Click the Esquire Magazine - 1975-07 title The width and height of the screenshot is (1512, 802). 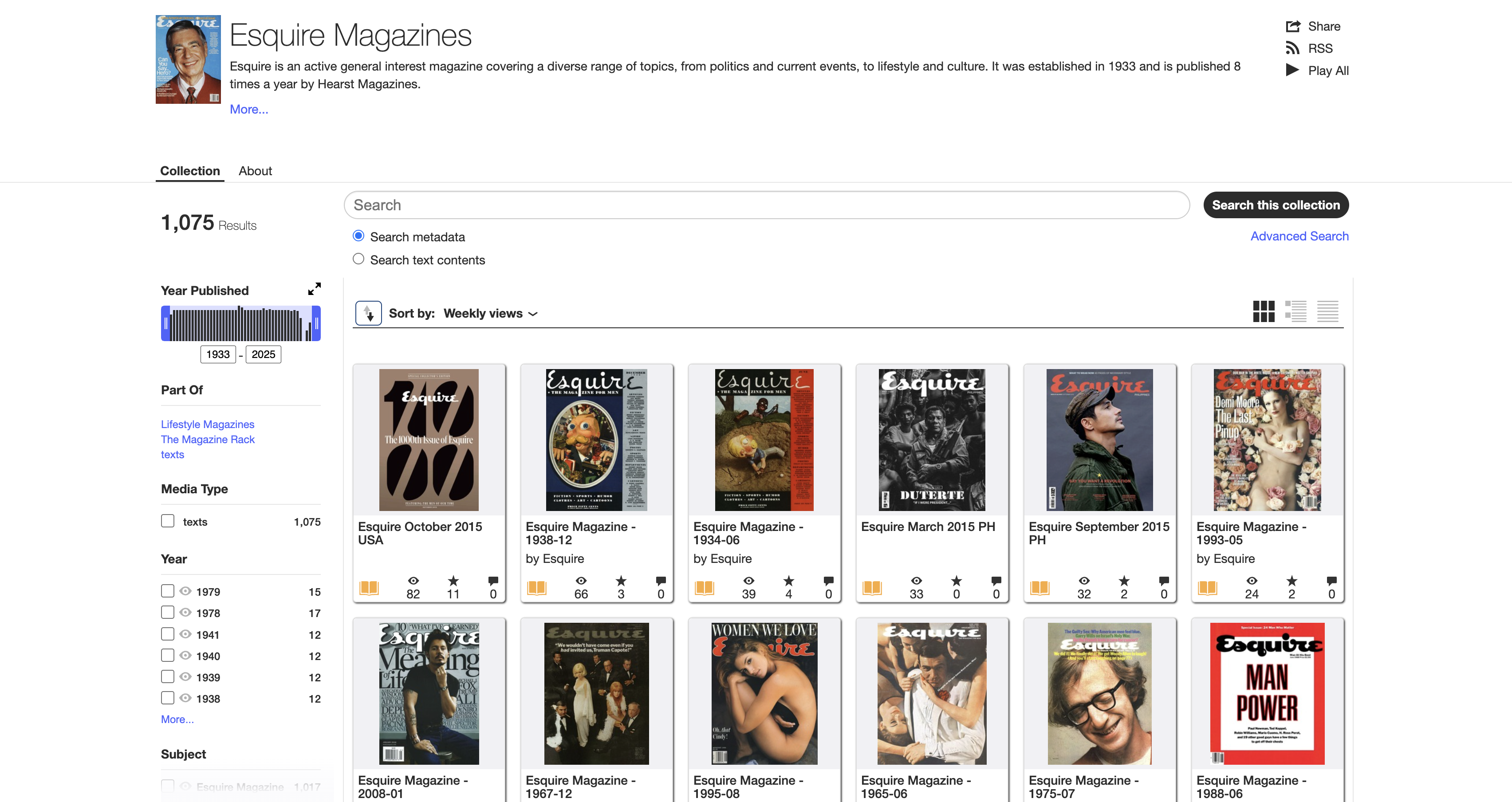[1083, 787]
